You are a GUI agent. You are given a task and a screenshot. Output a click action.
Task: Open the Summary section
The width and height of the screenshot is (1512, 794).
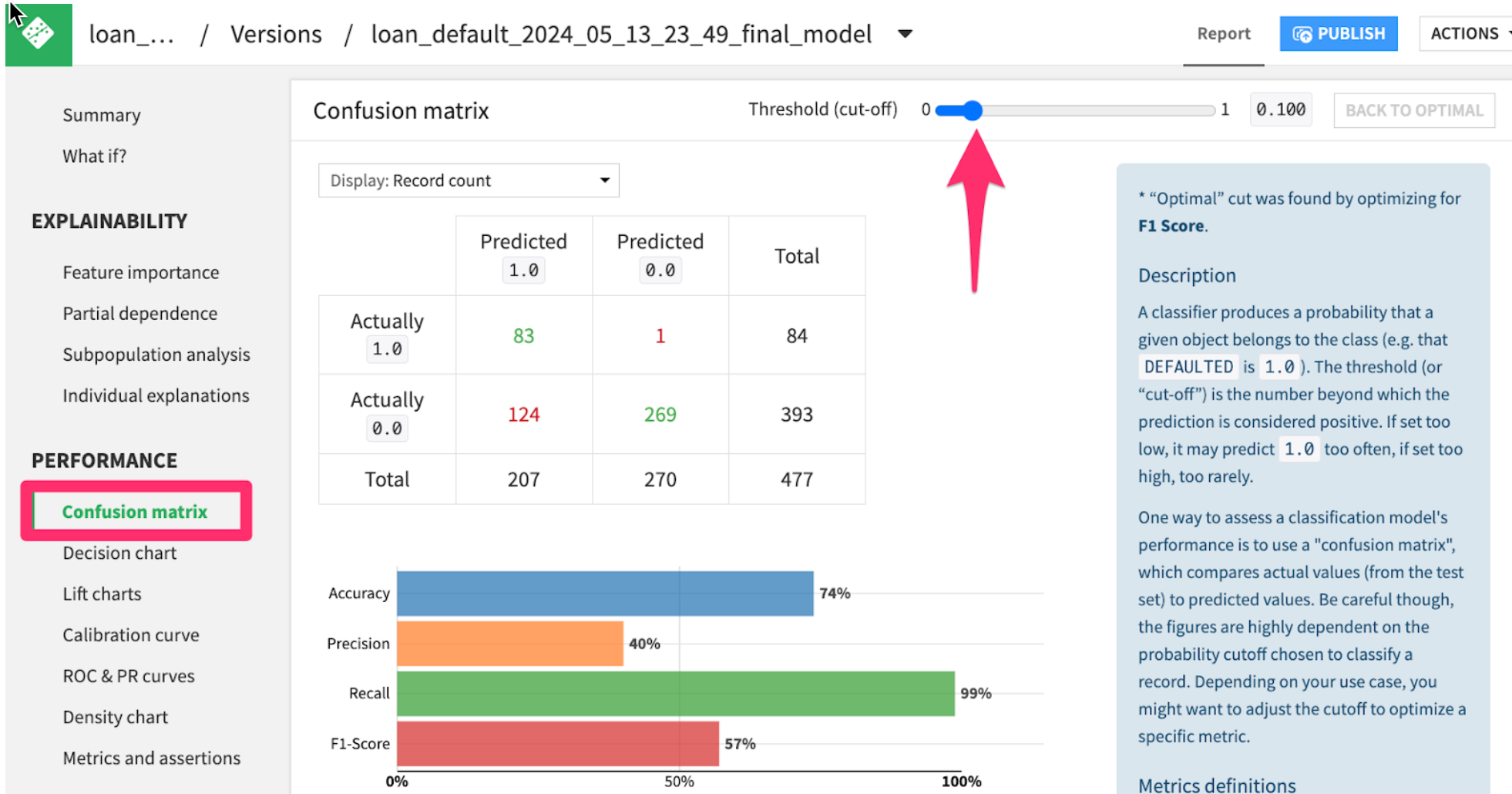(x=102, y=115)
